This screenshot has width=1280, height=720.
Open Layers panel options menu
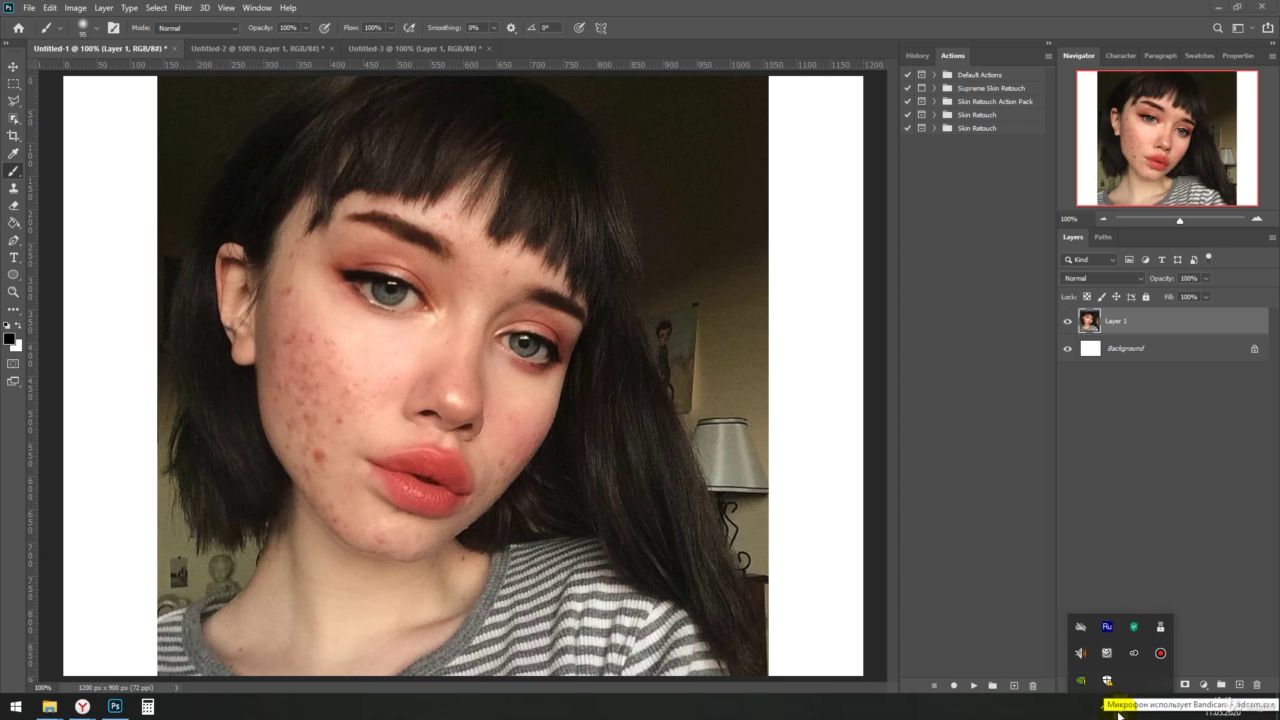[x=1272, y=237]
